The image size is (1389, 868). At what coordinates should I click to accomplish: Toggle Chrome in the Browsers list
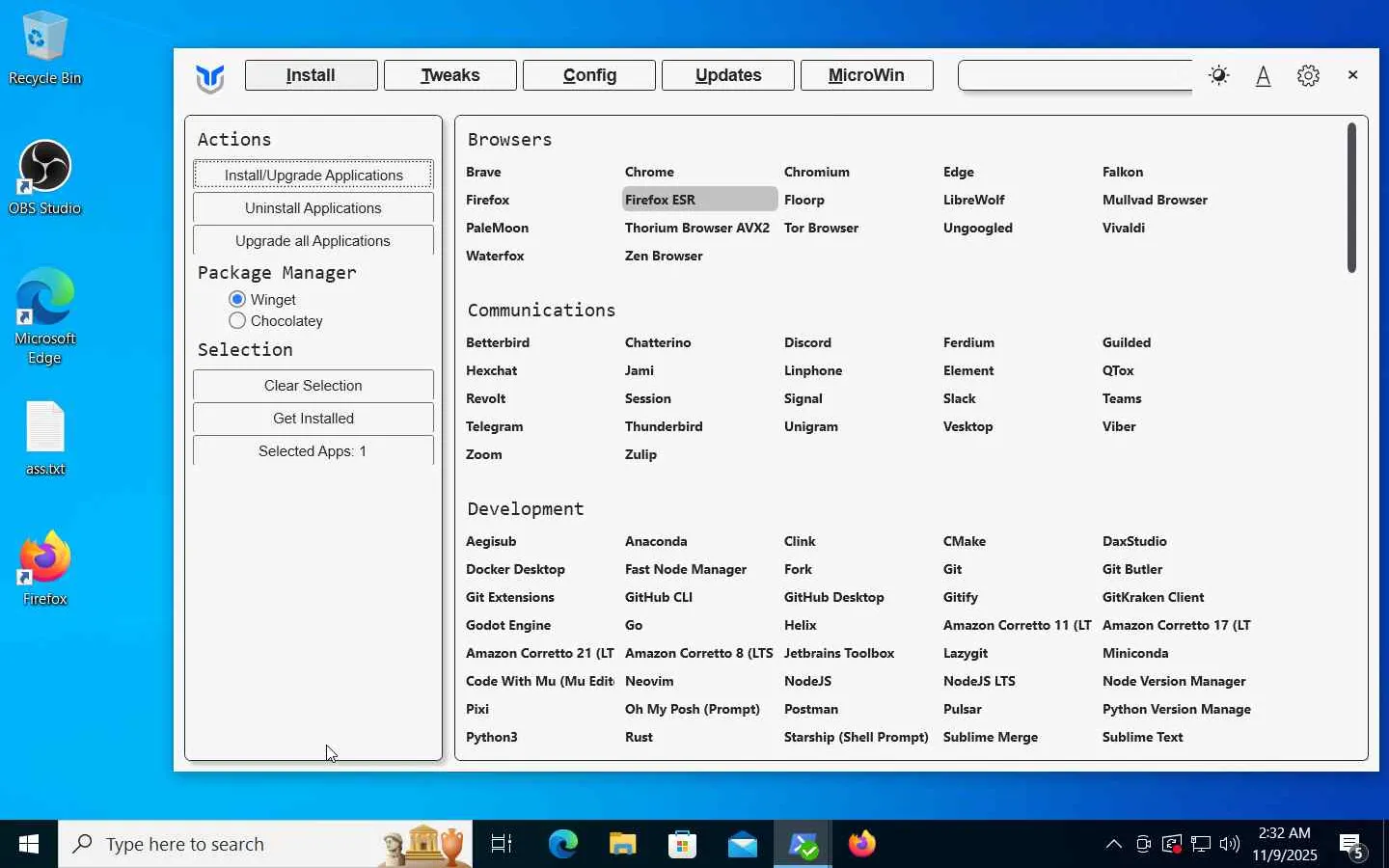click(649, 172)
